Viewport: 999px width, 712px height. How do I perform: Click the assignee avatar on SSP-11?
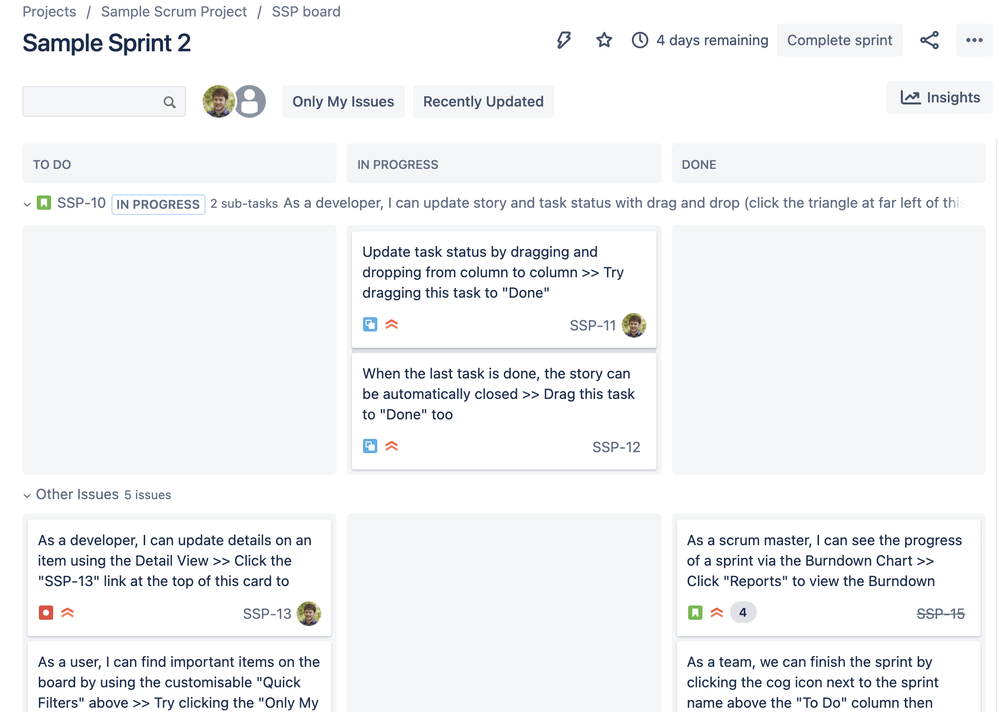[x=634, y=325]
